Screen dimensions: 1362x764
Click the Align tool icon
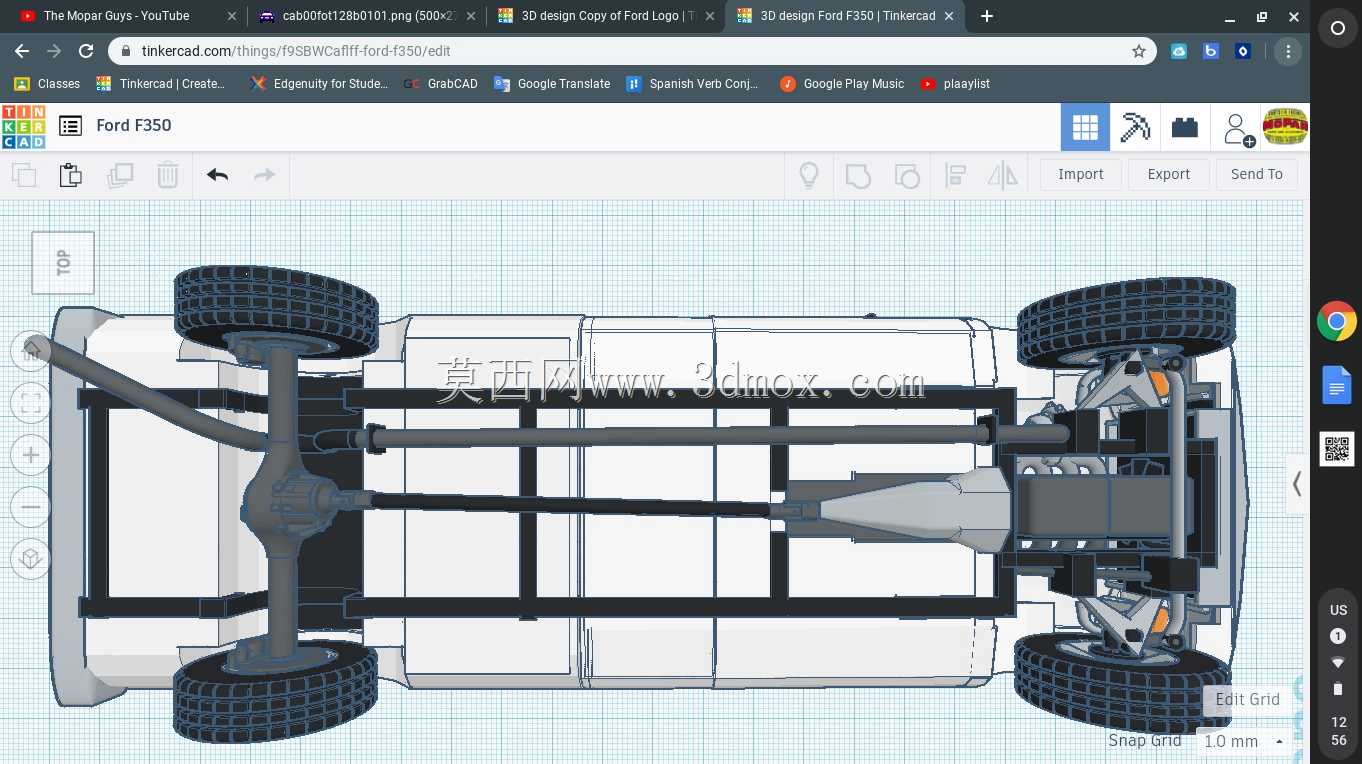tap(955, 175)
